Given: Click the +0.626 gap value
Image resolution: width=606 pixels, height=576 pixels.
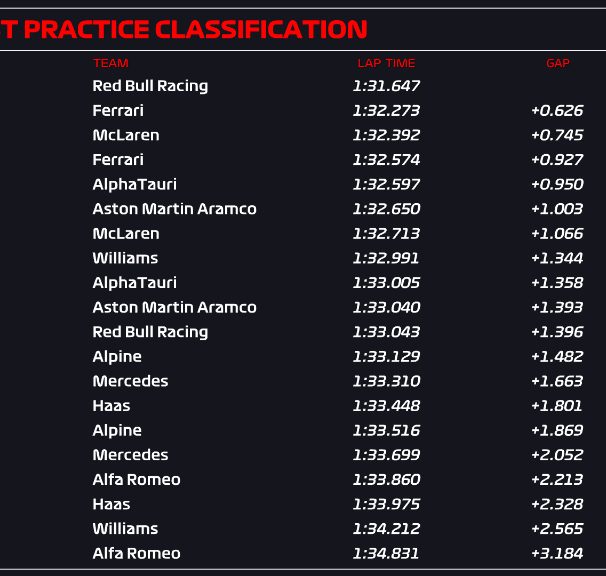Looking at the screenshot, I should click(557, 111).
